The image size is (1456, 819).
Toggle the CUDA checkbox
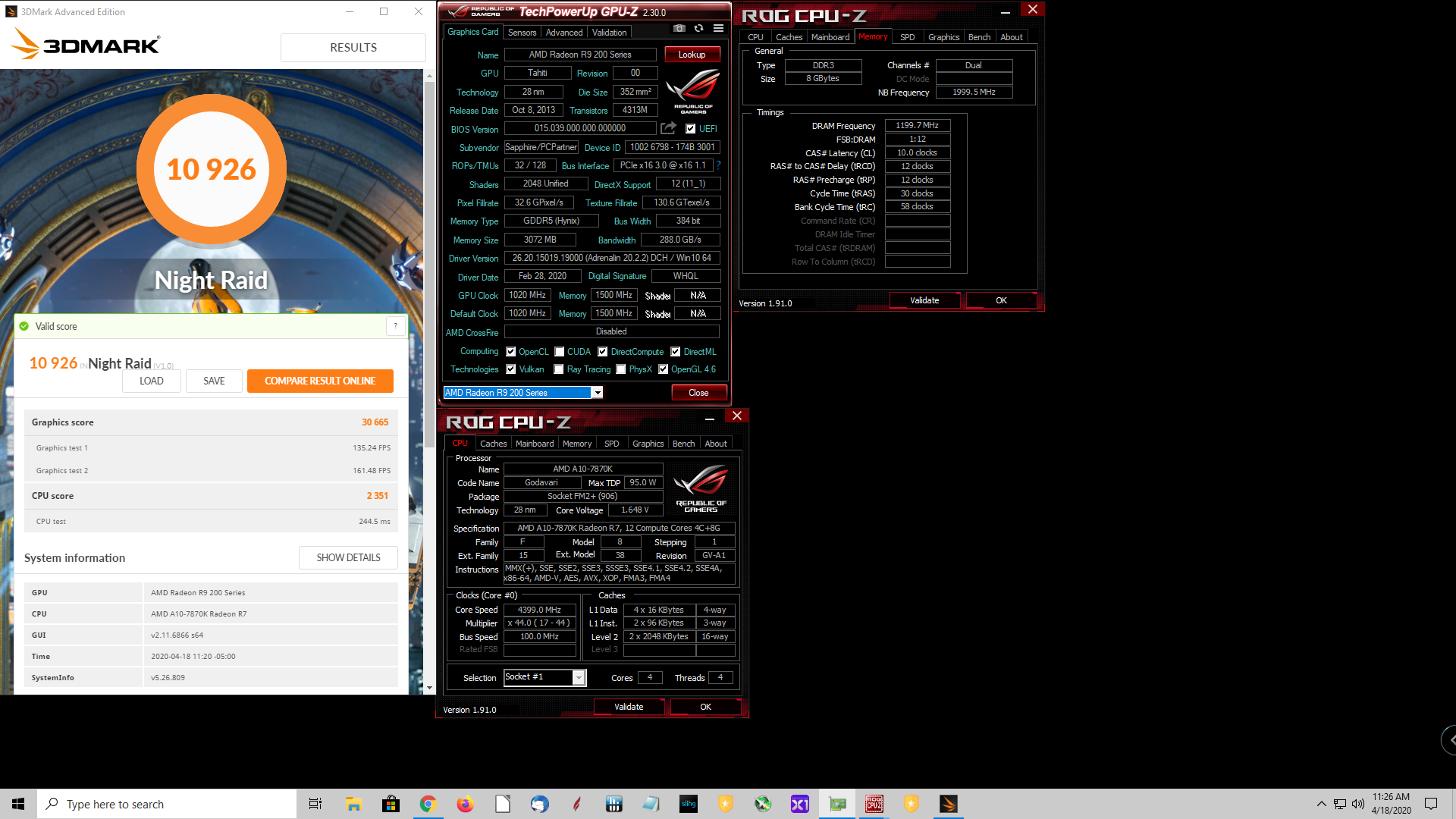559,352
